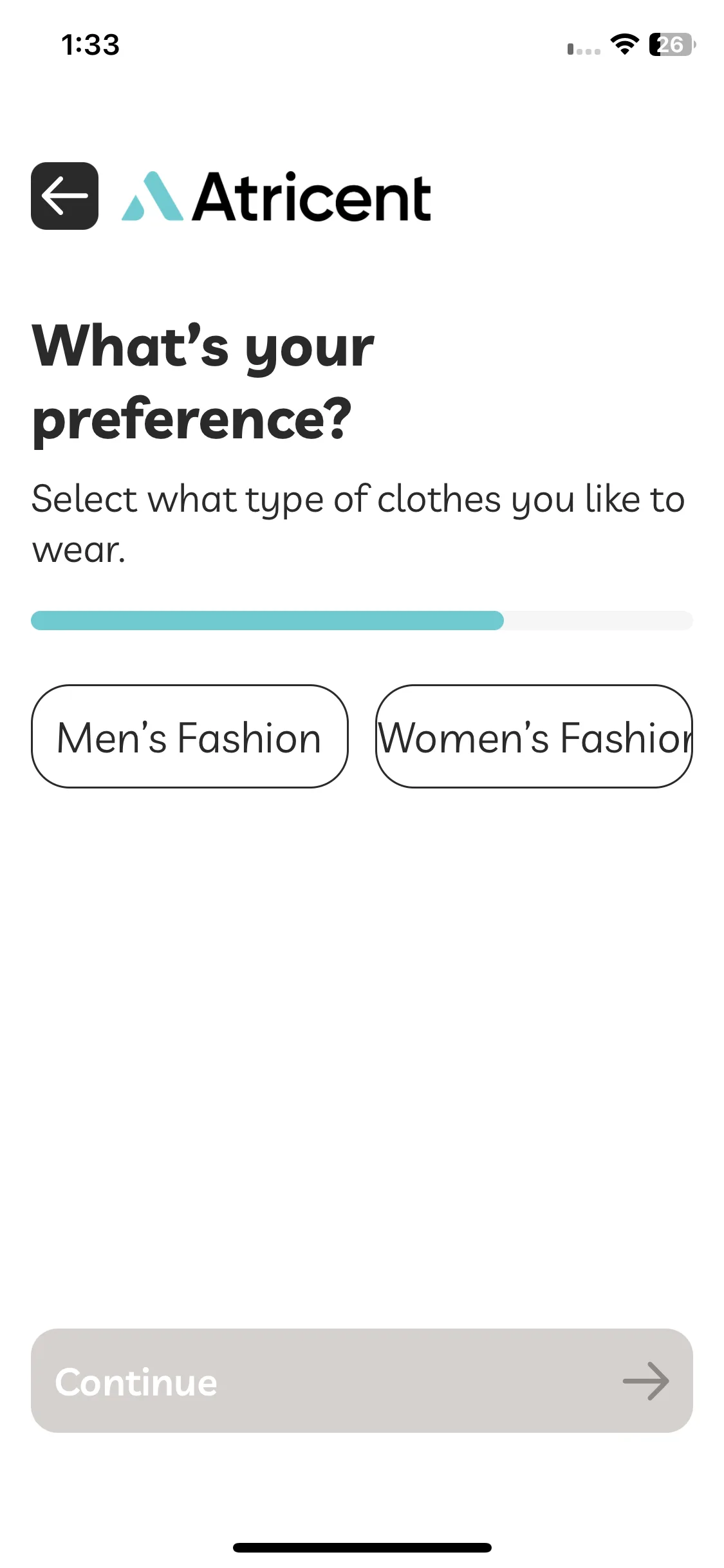Click the arrow icon on Continue button
This screenshot has width=724, height=1568.
[x=645, y=1381]
